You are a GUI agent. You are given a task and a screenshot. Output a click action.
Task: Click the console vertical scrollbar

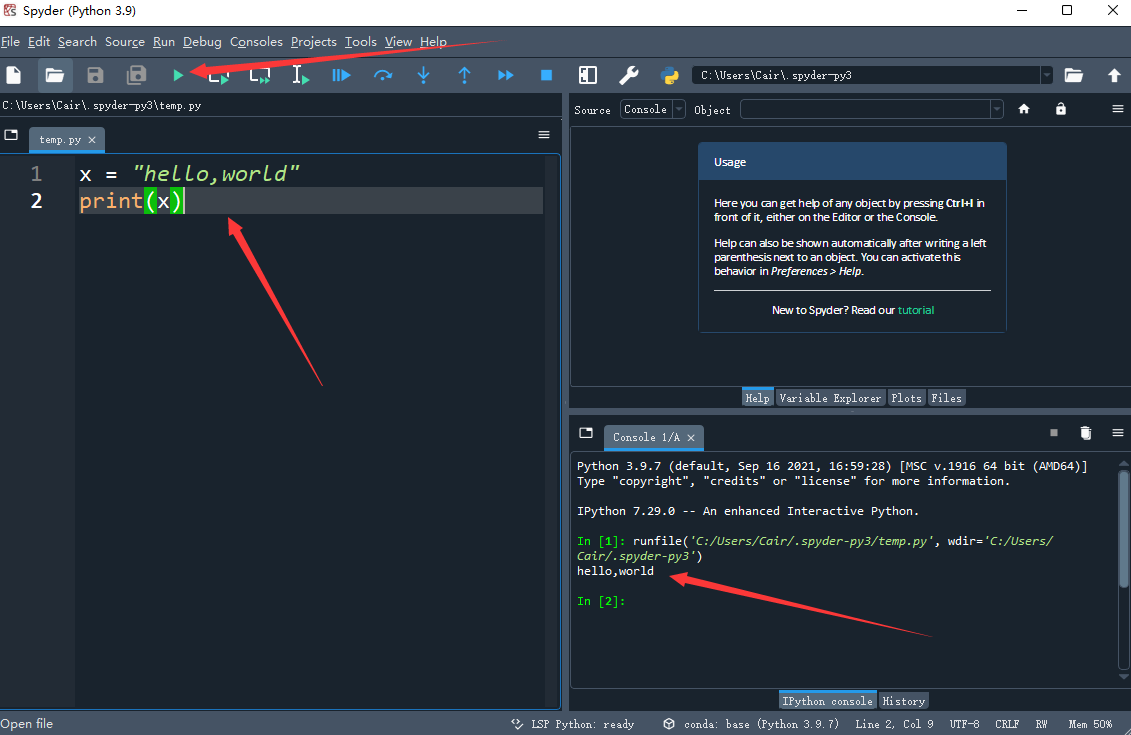click(1123, 529)
